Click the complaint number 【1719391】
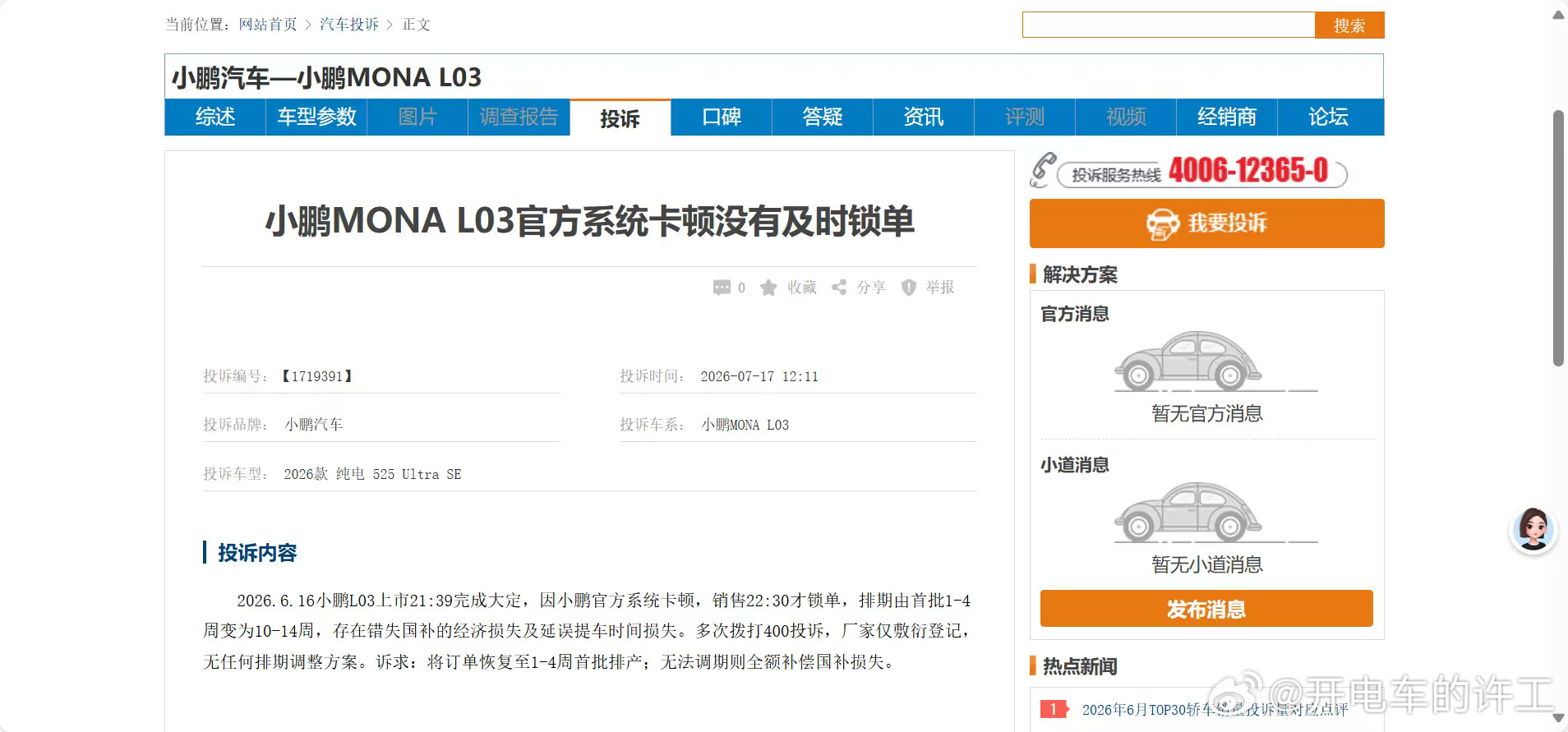Screen dimensions: 1568x732 coord(316,376)
